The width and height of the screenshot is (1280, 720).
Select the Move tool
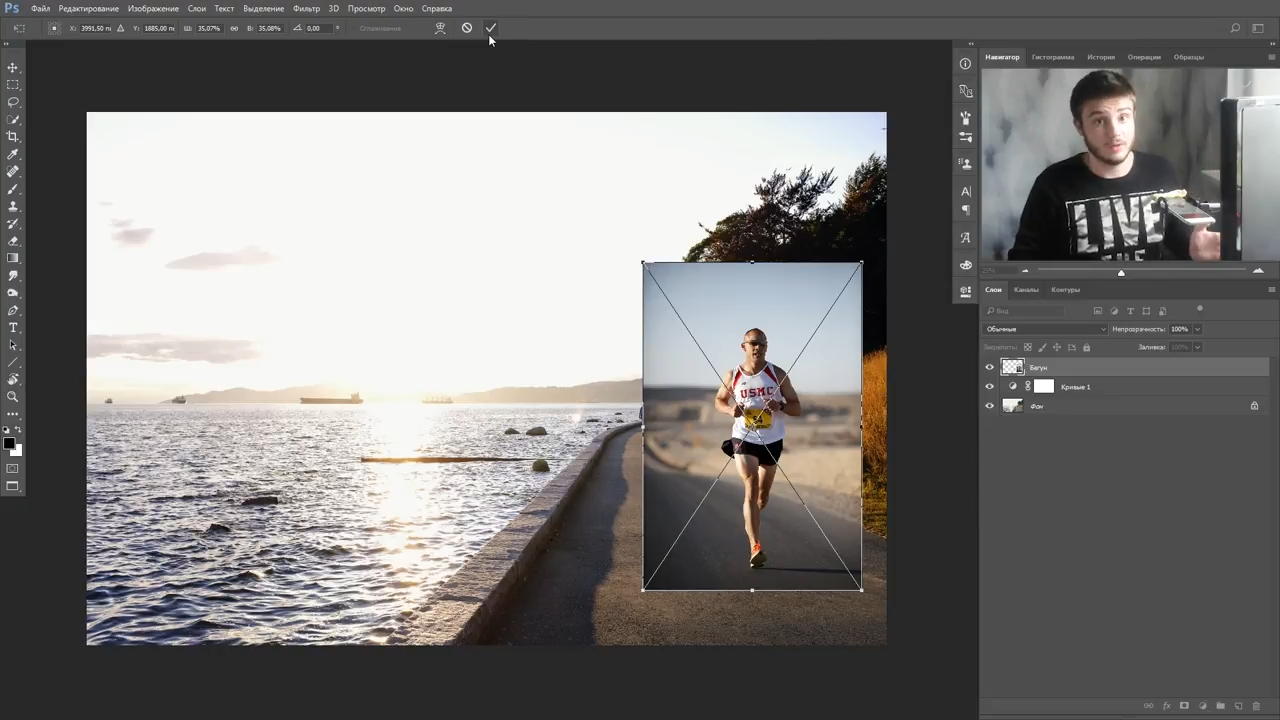point(13,67)
